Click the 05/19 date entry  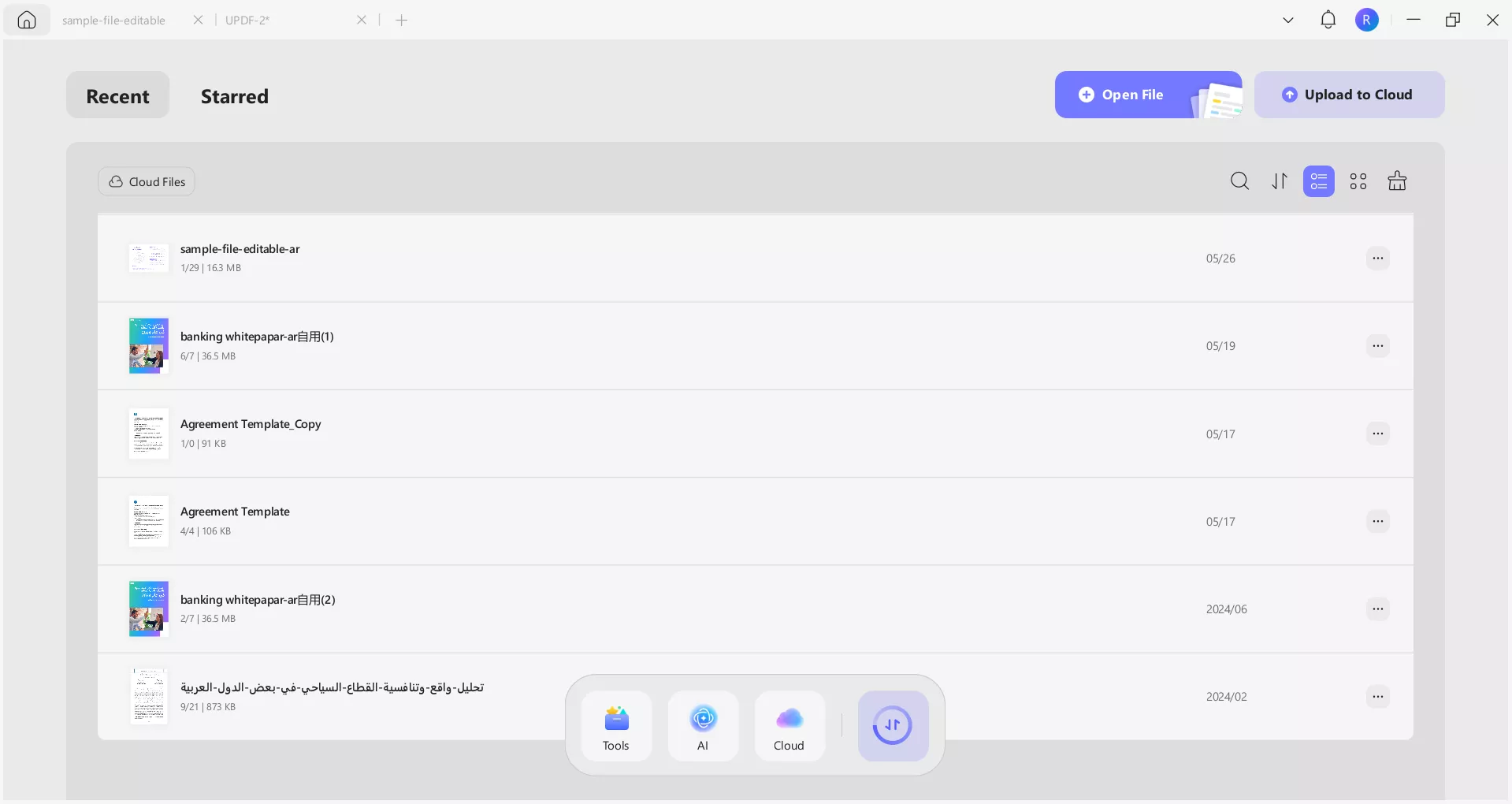[x=1220, y=346]
